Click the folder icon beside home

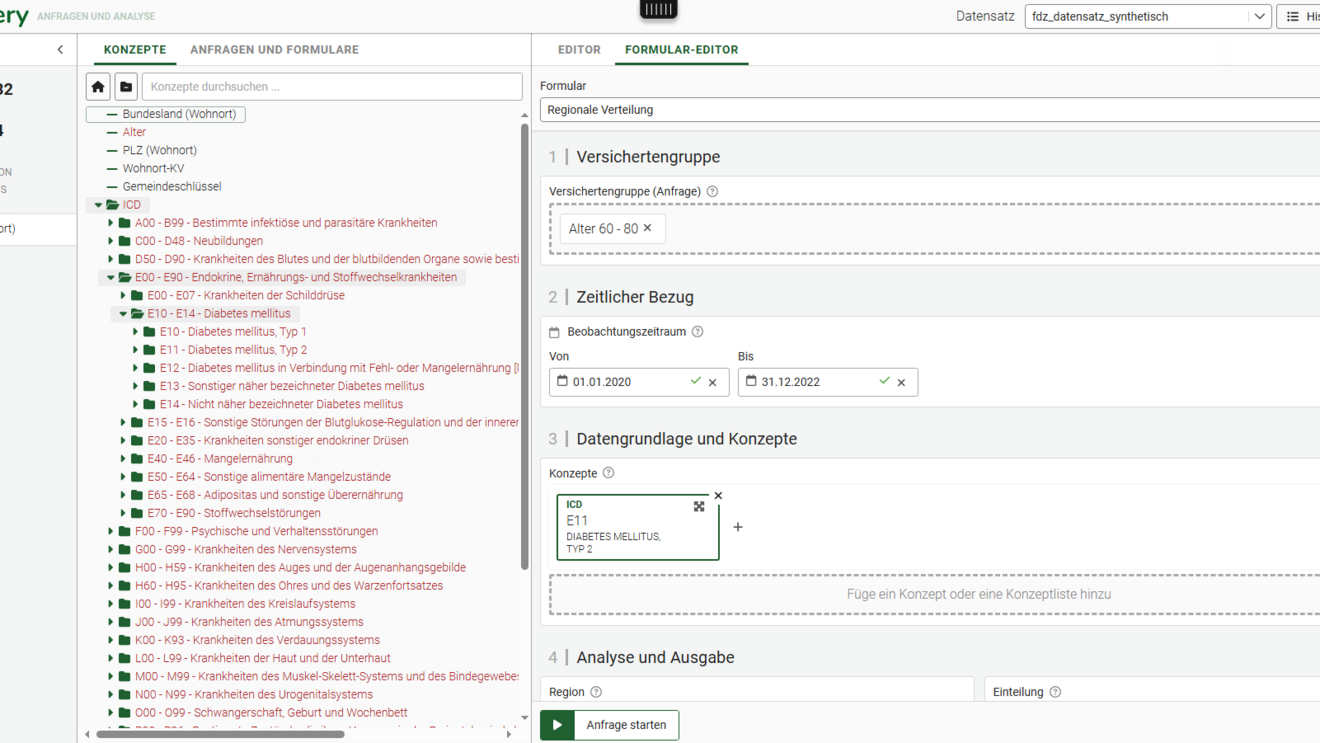pos(126,87)
